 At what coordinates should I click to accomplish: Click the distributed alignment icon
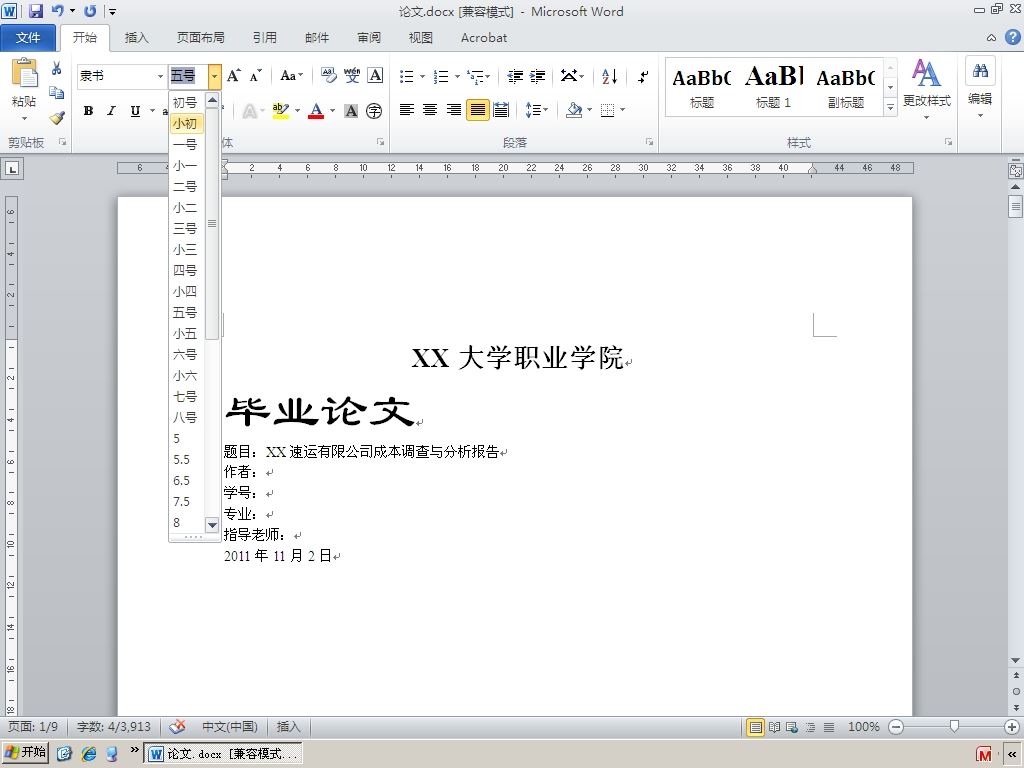coord(501,110)
